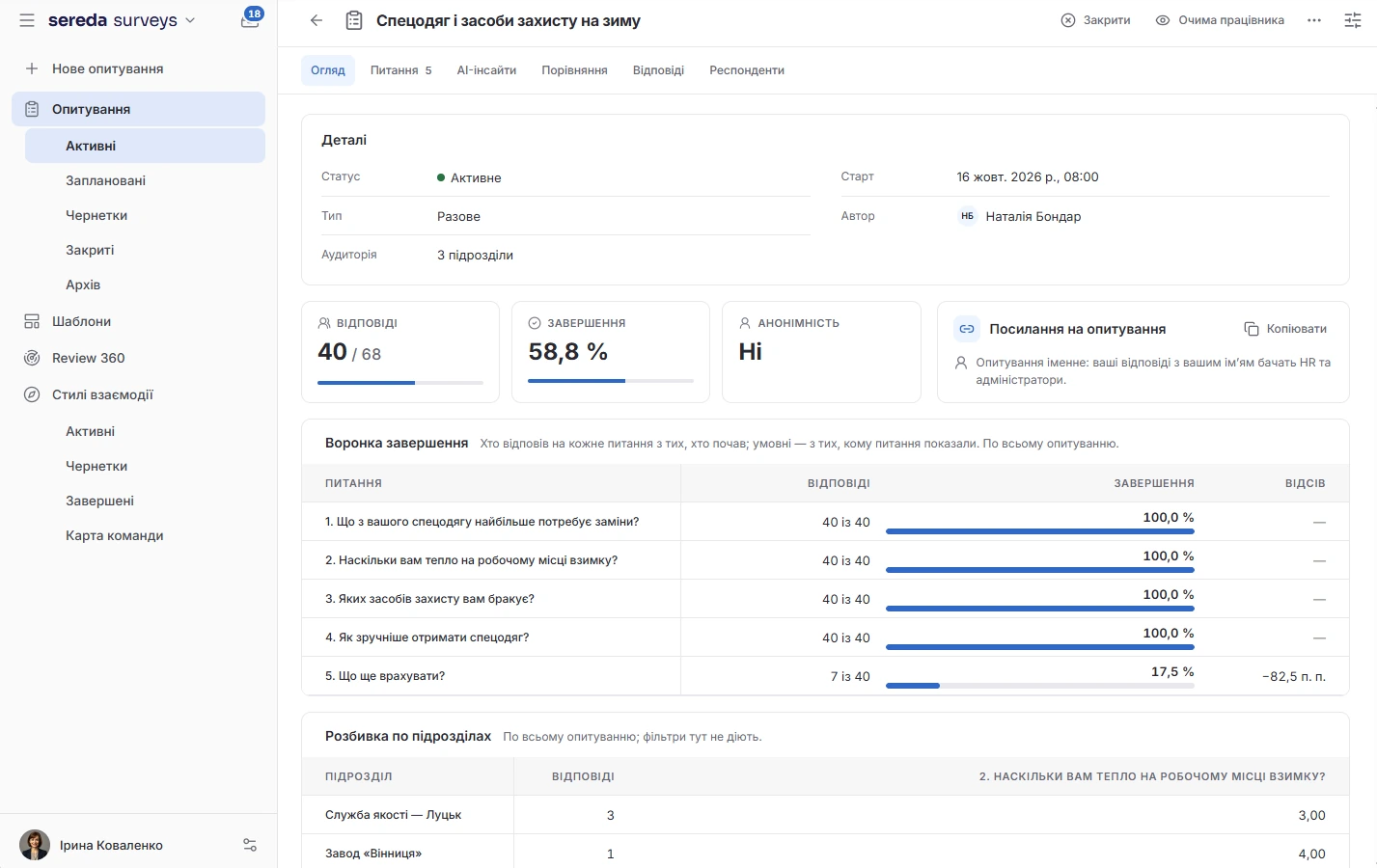1377x868 pixels.
Task: Open Заплановані surveys list
Action: (145, 180)
